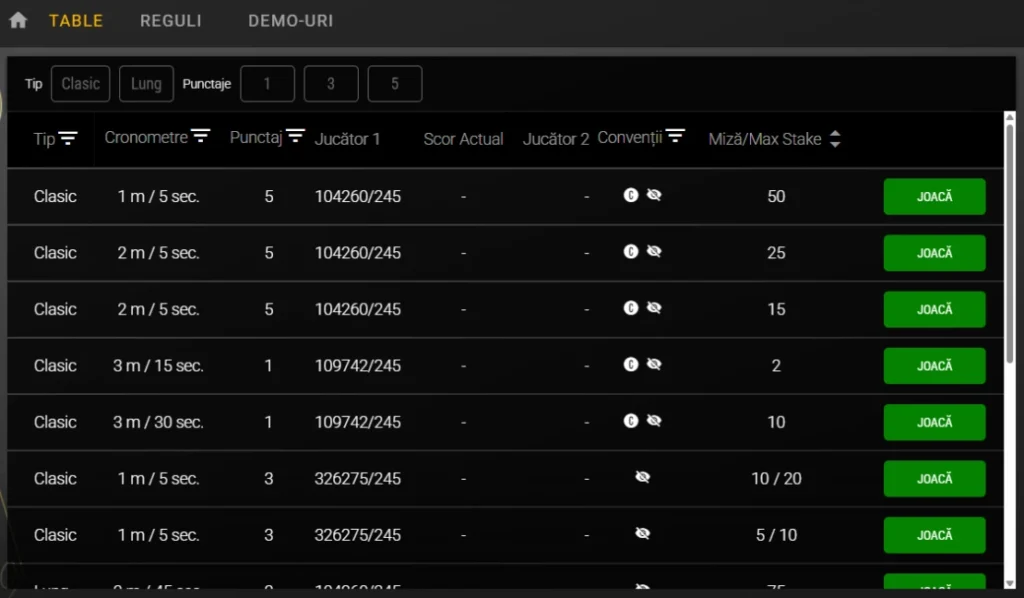Click the cube icon in stake 50 row
1024x598 pixels.
pyautogui.click(x=630, y=195)
